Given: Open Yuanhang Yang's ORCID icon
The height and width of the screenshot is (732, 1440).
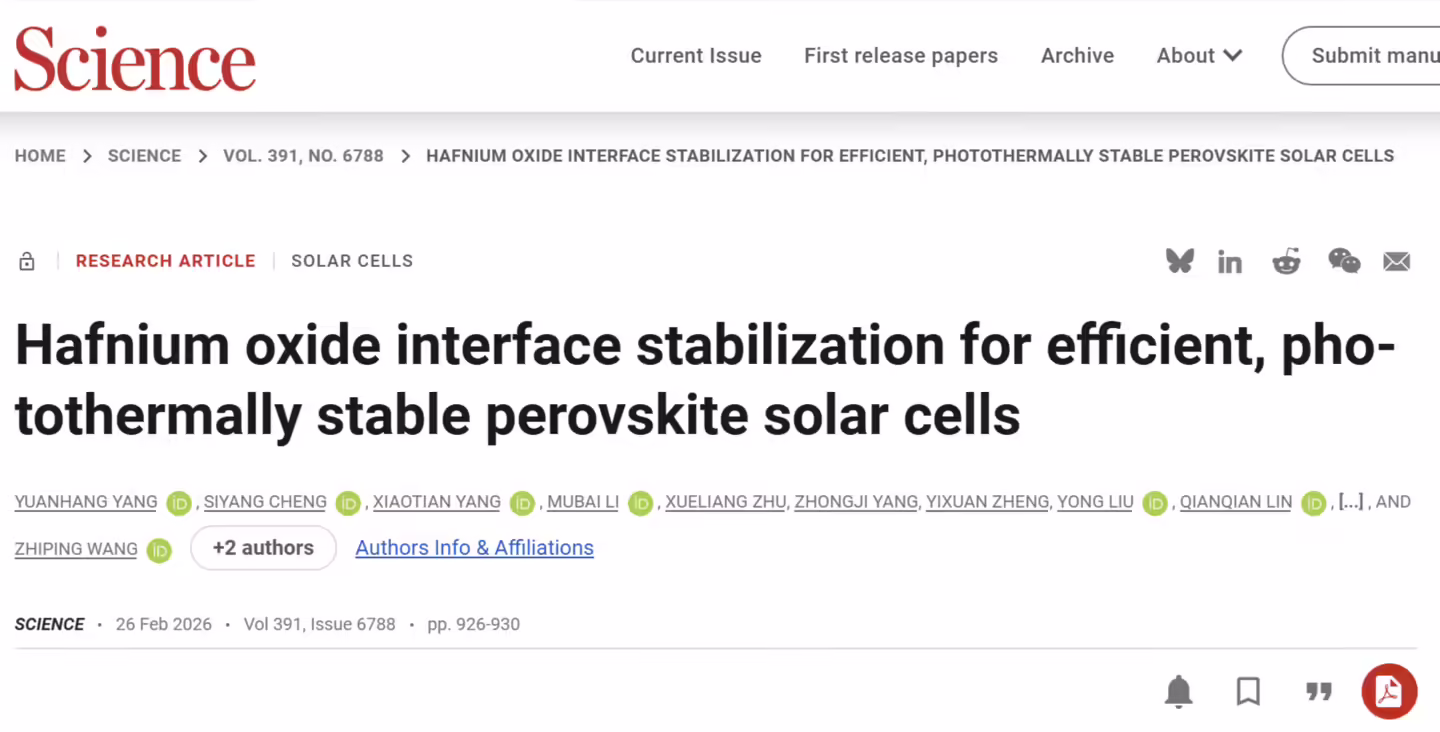Looking at the screenshot, I should pos(179,503).
